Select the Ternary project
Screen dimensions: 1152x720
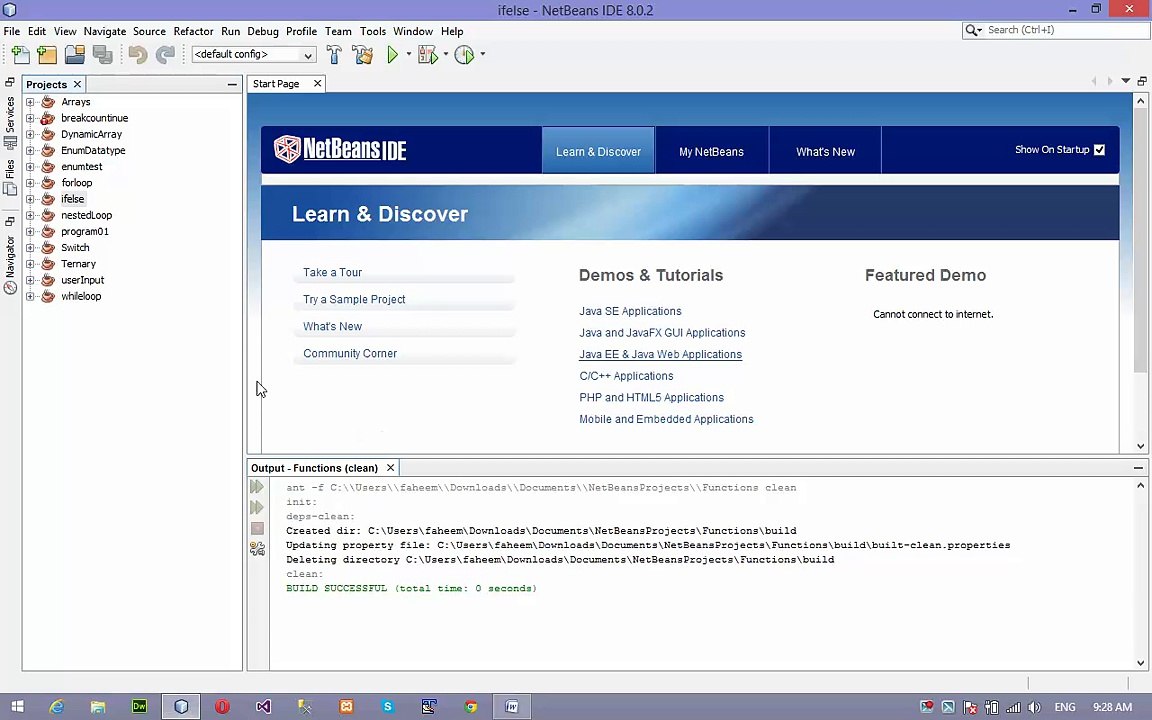coord(78,264)
